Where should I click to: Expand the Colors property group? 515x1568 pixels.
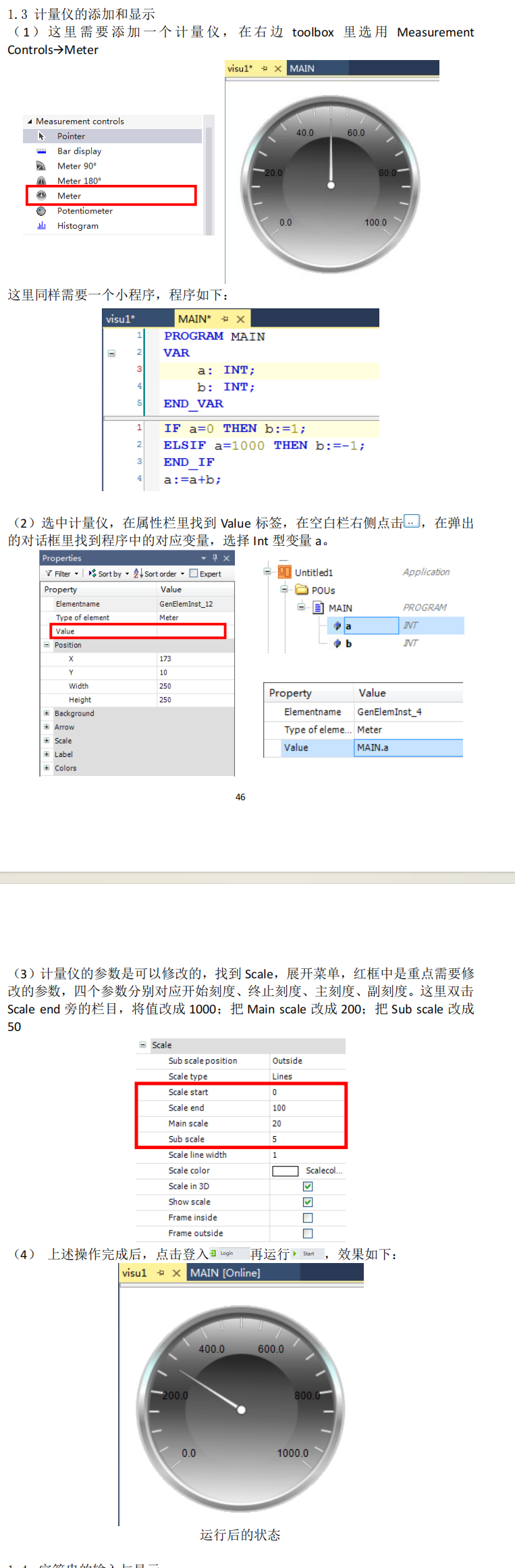(47, 768)
